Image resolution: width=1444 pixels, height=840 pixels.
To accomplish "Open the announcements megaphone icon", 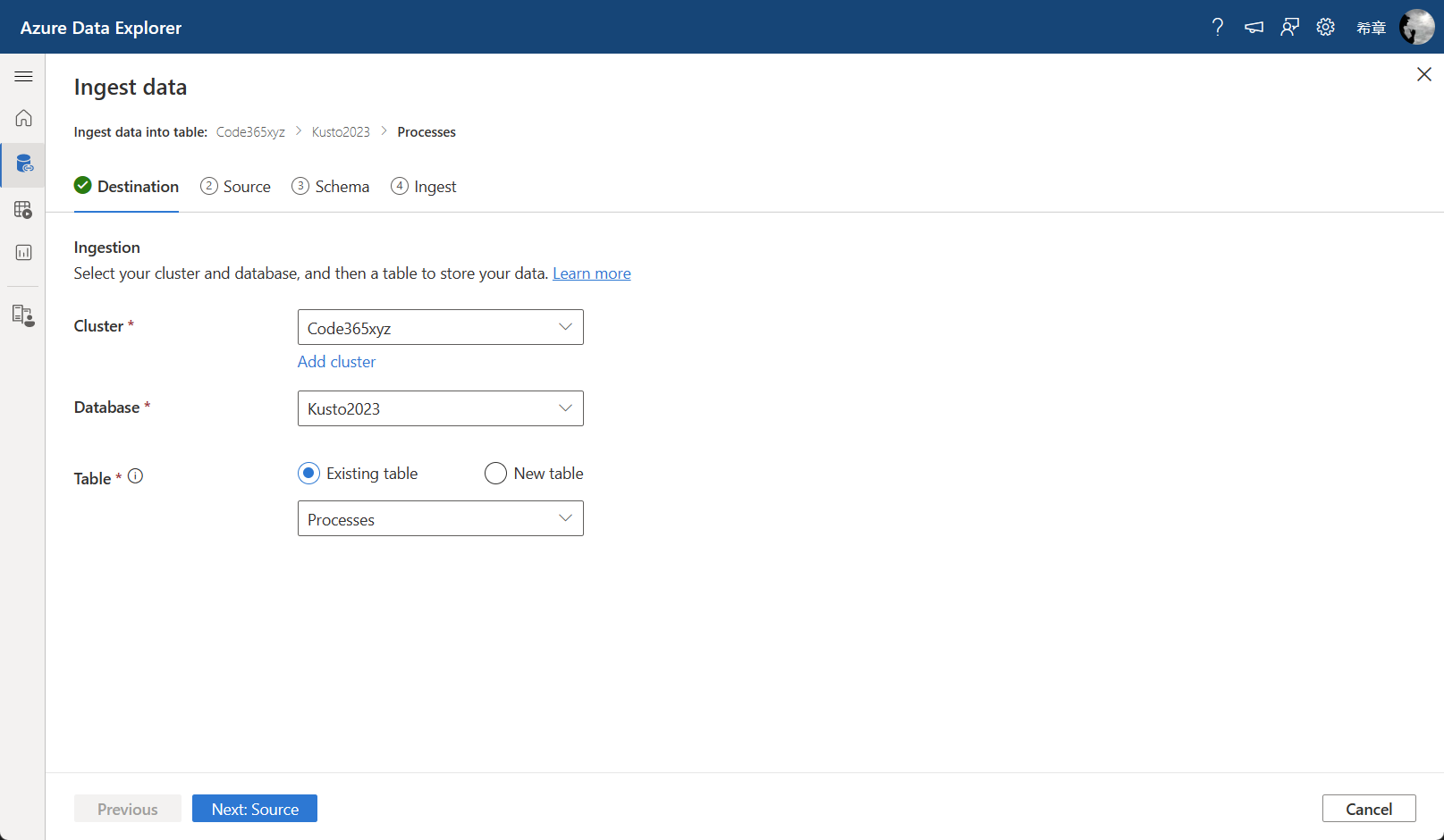I will [x=1254, y=27].
